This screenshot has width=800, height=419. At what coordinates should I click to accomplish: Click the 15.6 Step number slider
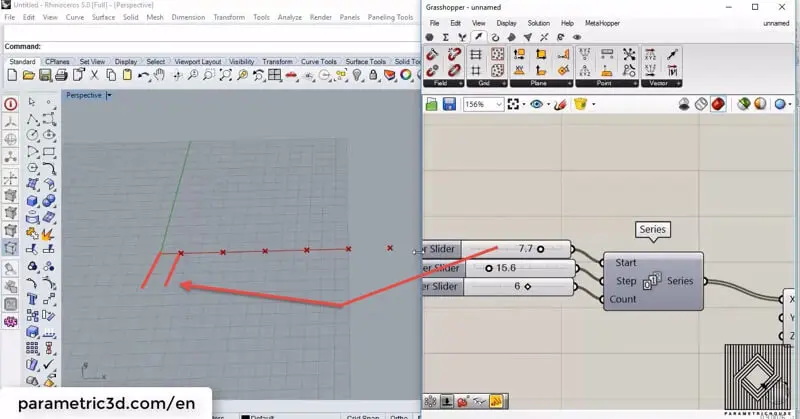pyautogui.click(x=500, y=268)
